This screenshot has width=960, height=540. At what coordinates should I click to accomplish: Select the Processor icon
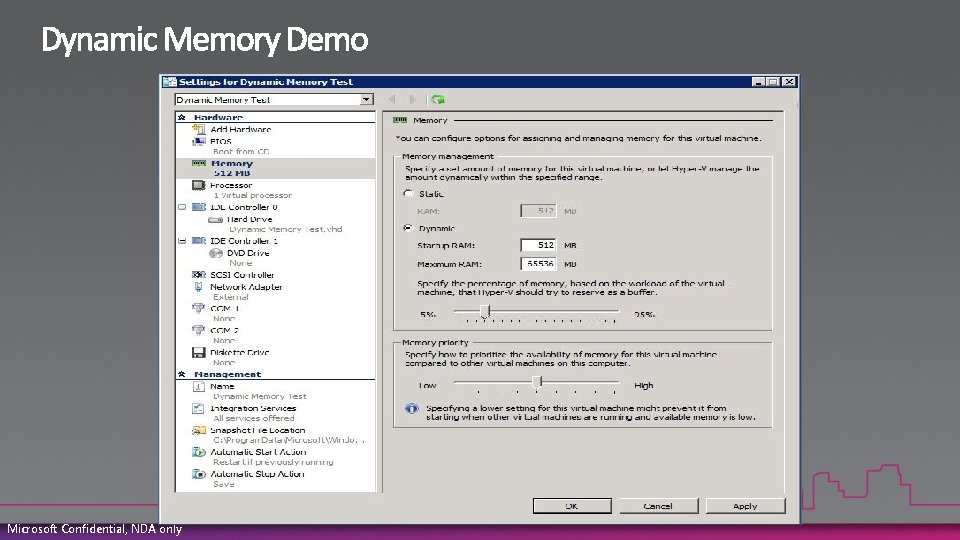pos(198,185)
